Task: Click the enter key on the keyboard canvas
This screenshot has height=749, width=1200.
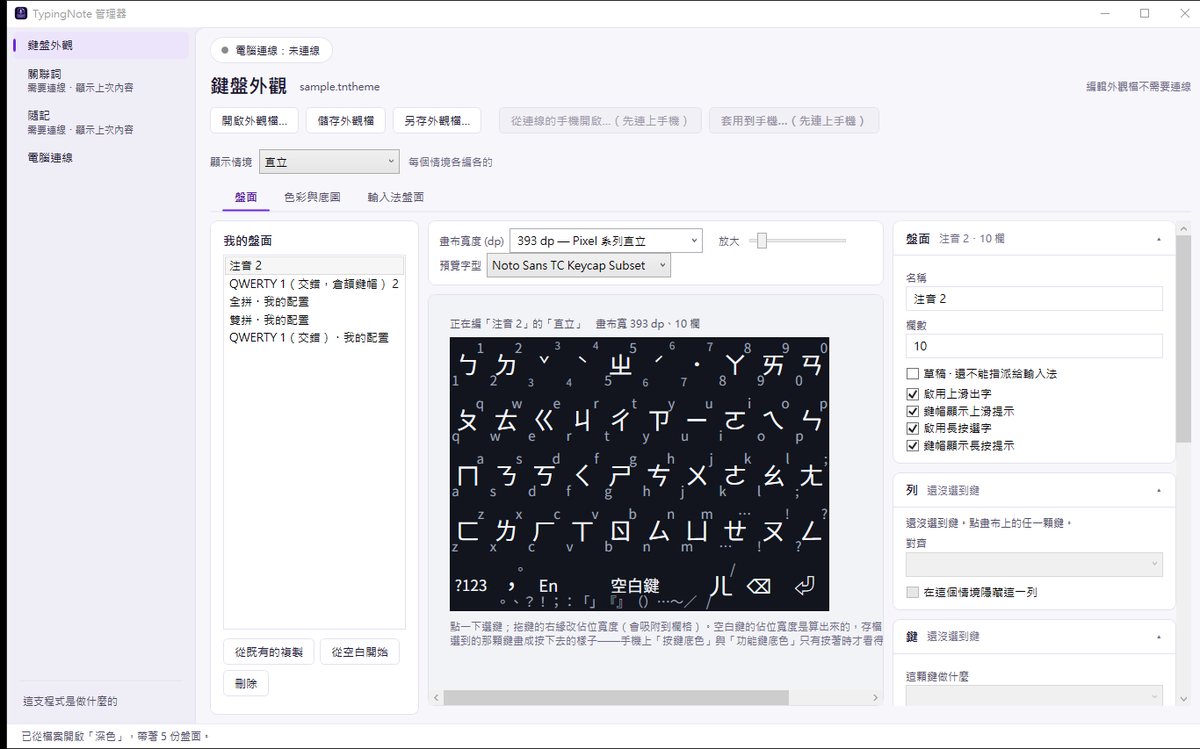Action: (805, 585)
